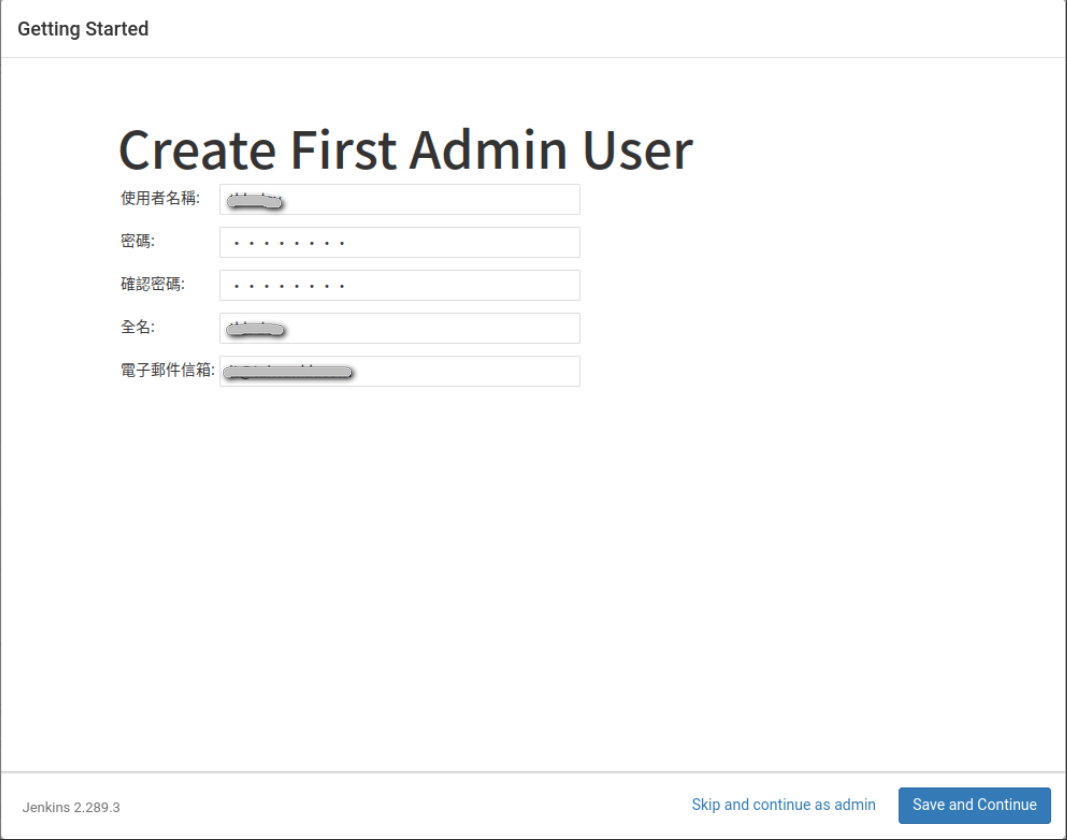Click the 密碼 label text
1067x840 pixels.
pos(138,242)
